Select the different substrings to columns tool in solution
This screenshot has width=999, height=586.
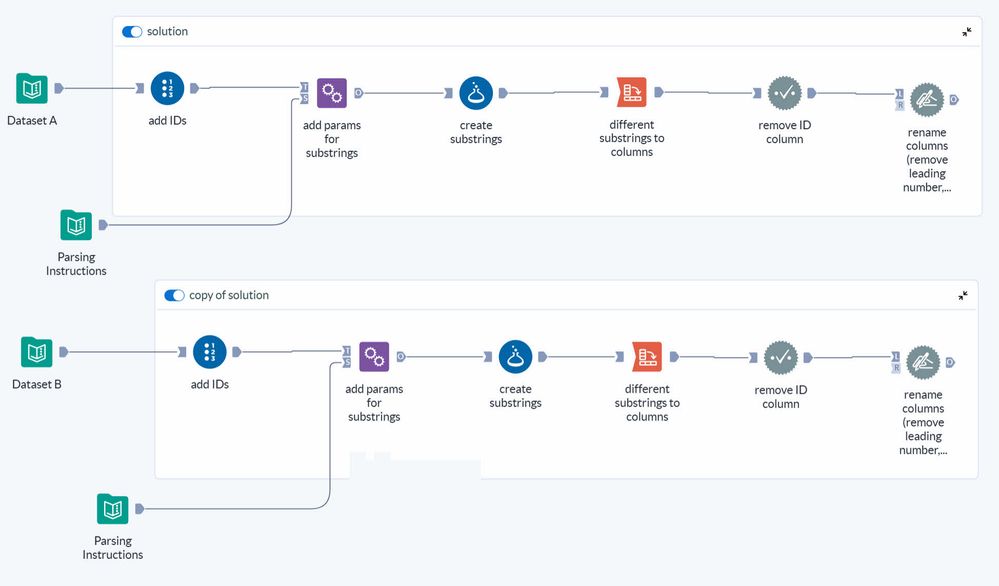[632, 94]
